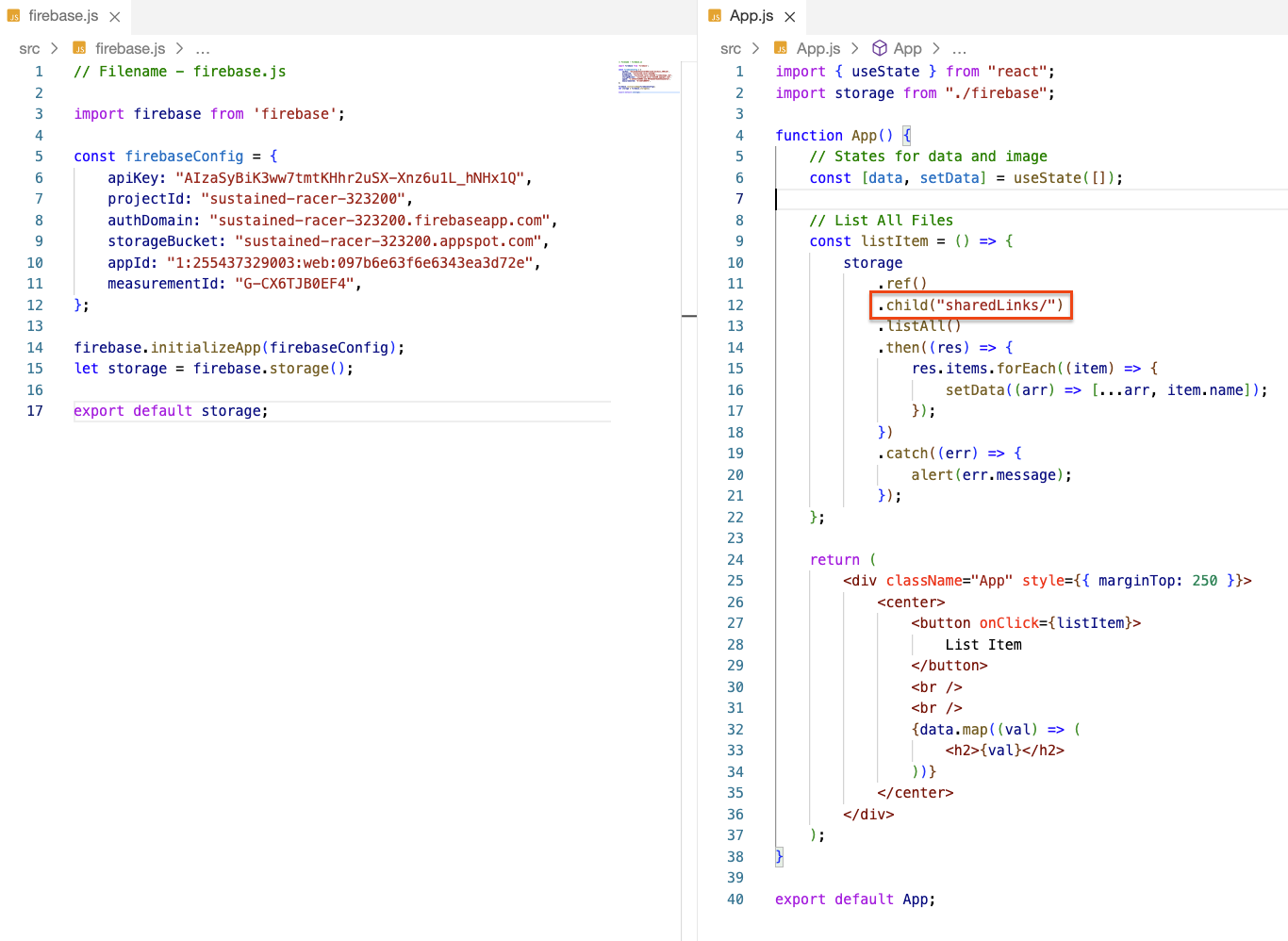
Task: Open firebase.js breadcrumb file name
Action: 130,49
